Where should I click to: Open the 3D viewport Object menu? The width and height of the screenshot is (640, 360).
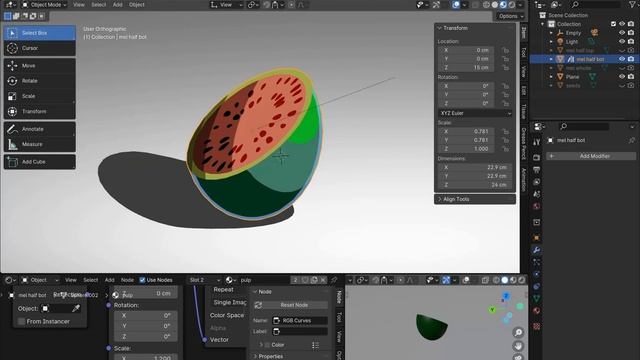point(137,5)
